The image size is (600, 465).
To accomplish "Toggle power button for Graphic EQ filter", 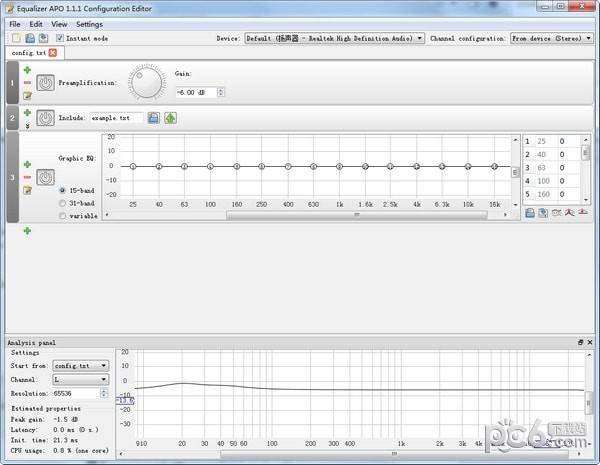I will [x=45, y=177].
